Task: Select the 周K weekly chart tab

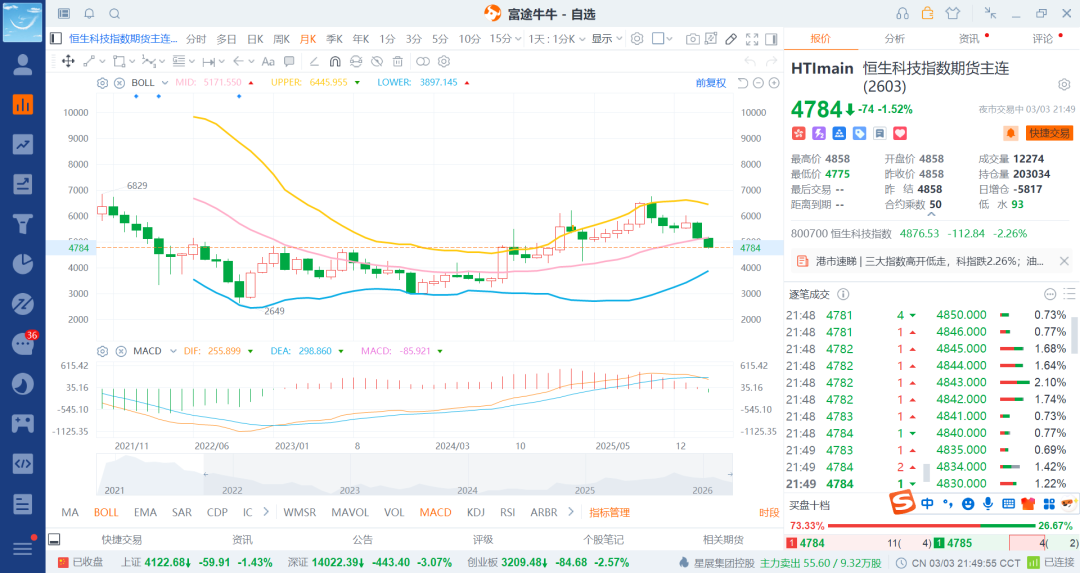Action: (x=281, y=39)
